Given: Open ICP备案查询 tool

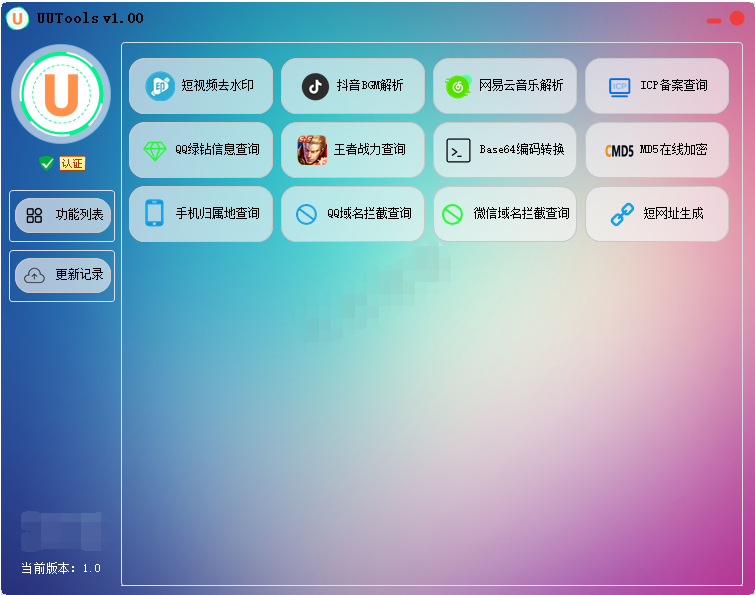Looking at the screenshot, I should [x=657, y=86].
